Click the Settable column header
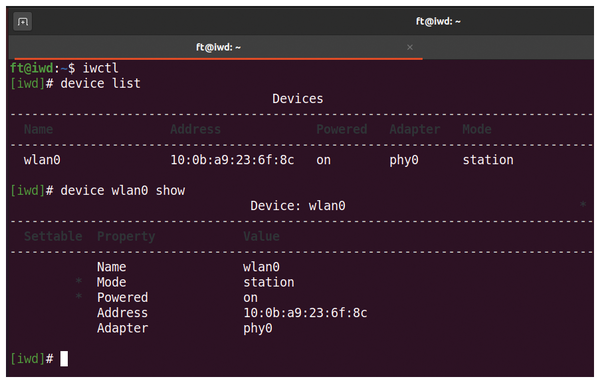Viewport: 600px width, 383px height. pos(53,236)
